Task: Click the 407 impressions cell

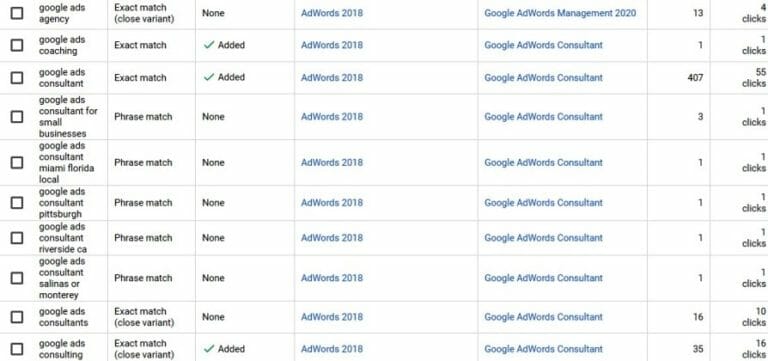Action: pos(696,77)
